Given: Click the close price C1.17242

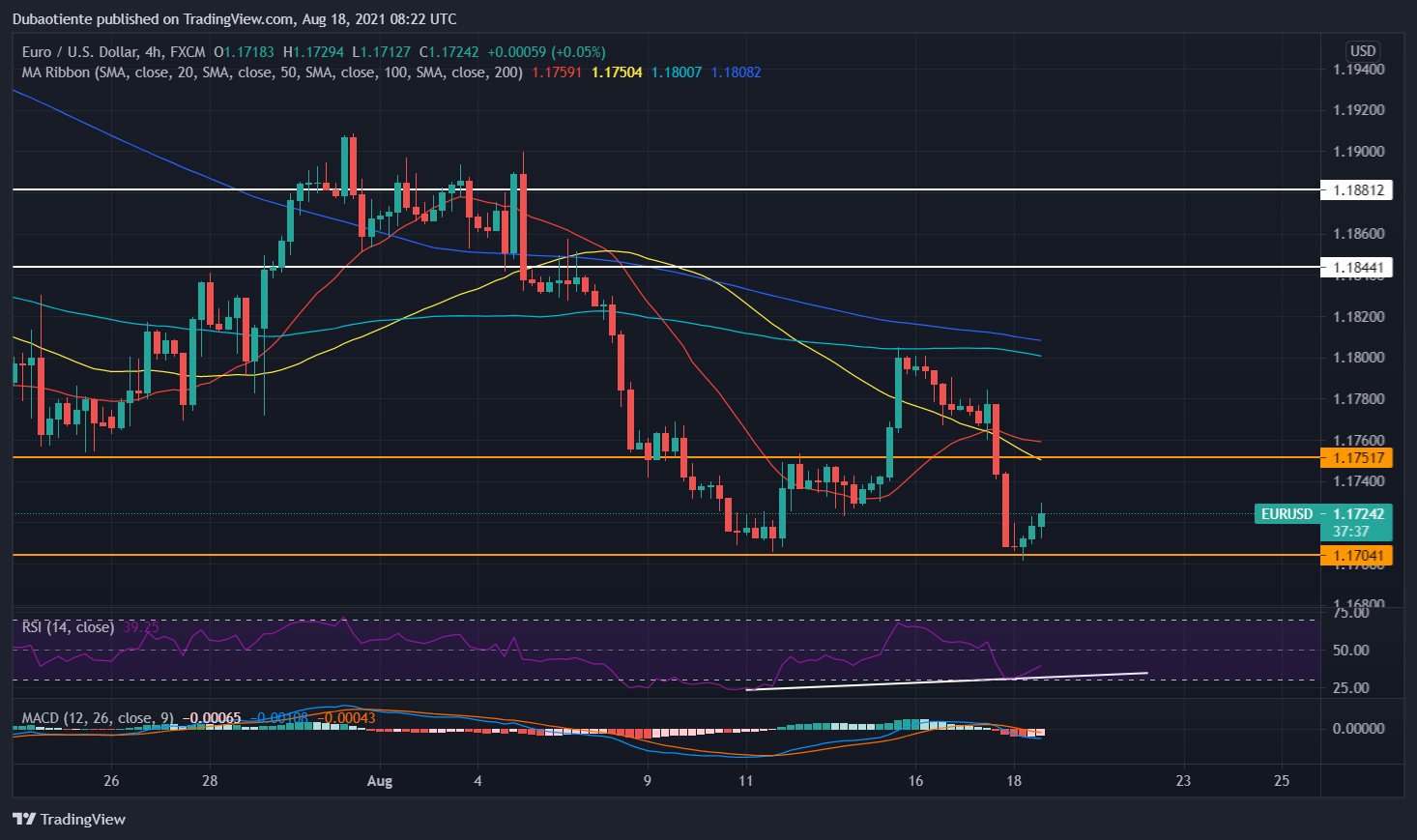Looking at the screenshot, I should coord(448,52).
